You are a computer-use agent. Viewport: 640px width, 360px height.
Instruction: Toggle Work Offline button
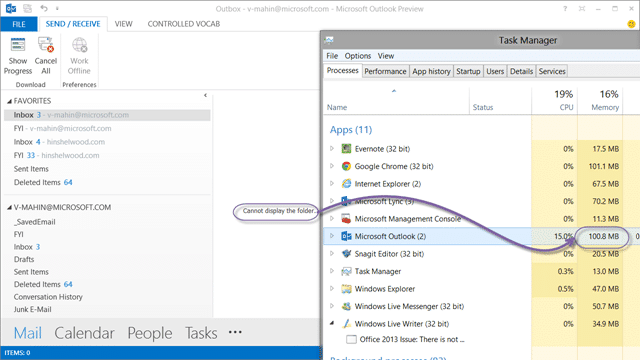pos(79,56)
